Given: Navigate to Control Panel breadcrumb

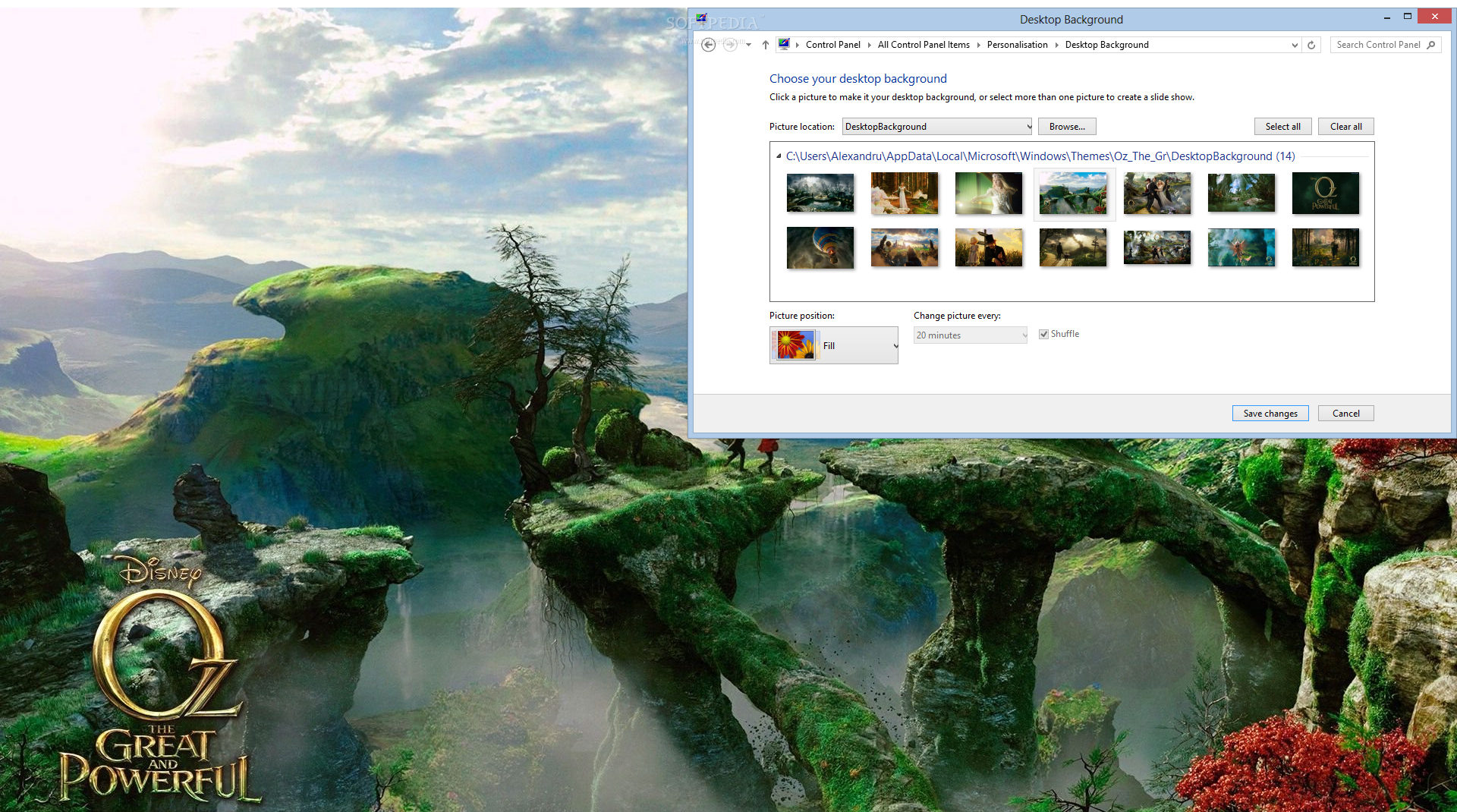Looking at the screenshot, I should tap(832, 45).
